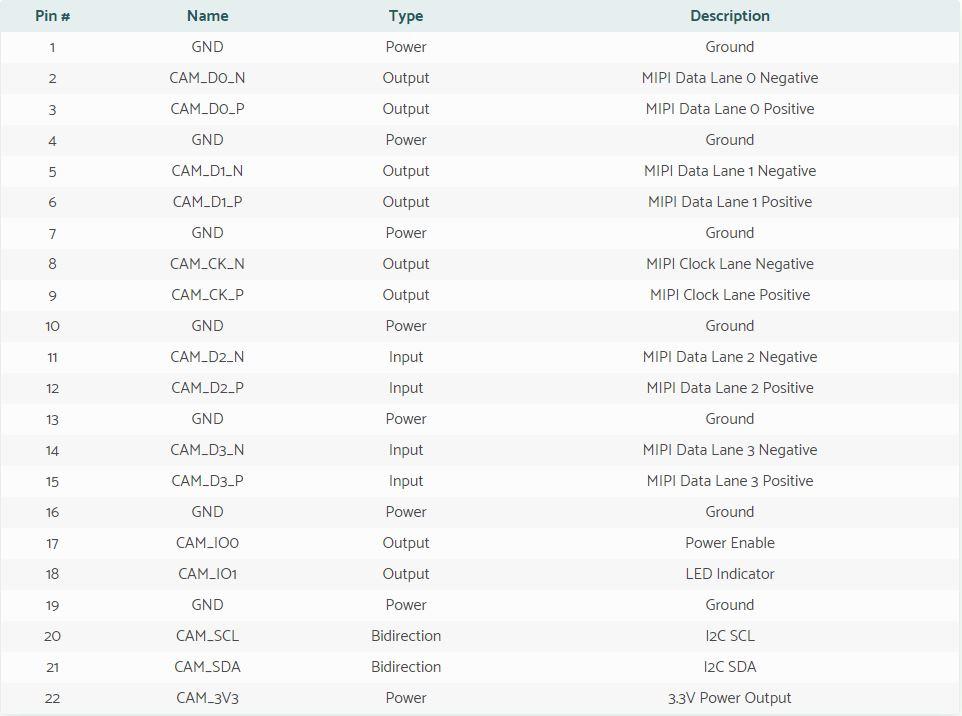Click the 'Power Enable' description cell
The width and height of the screenshot is (962, 716).
(729, 542)
